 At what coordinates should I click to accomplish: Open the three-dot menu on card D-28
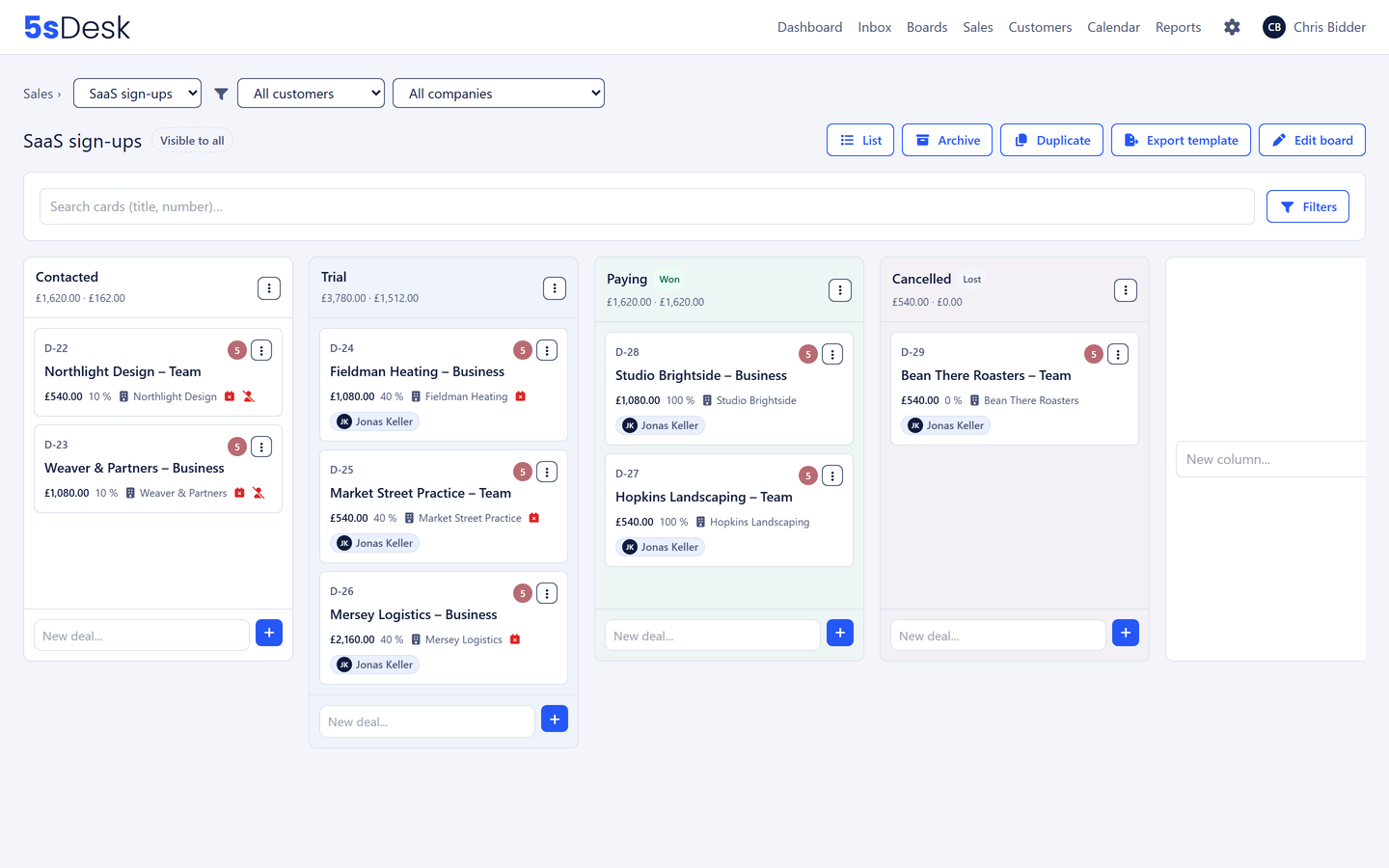pos(832,354)
